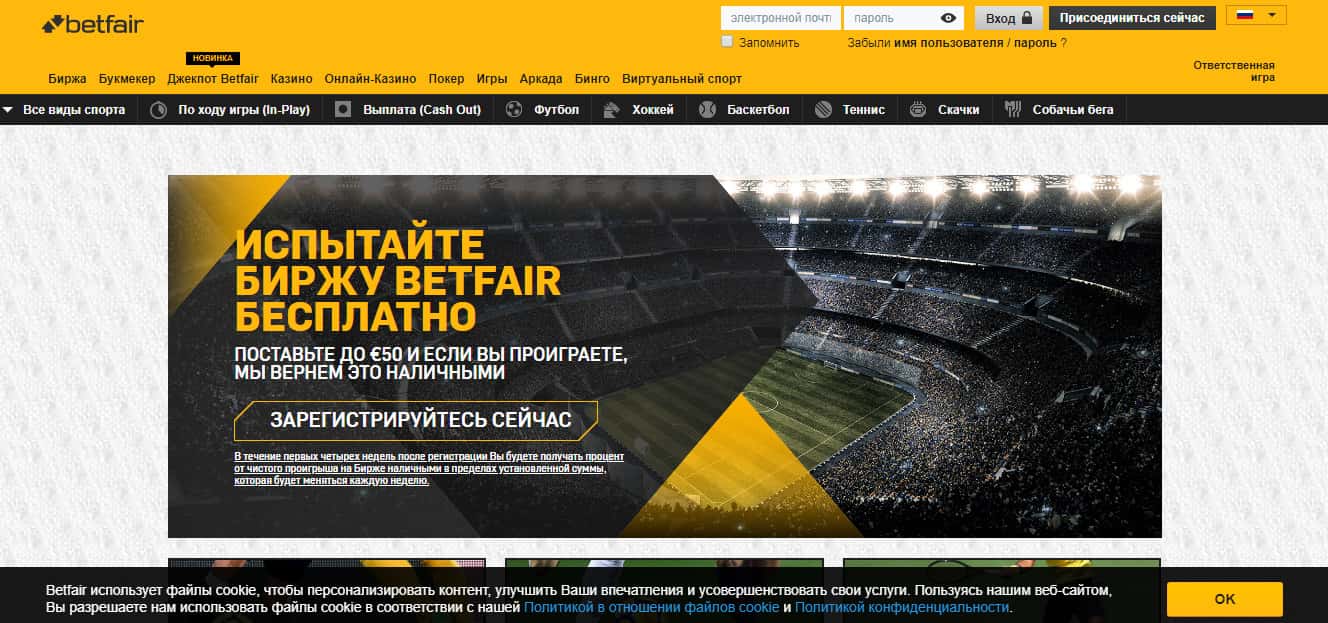Open the Политикой конфиденциальности link
Image resolution: width=1328 pixels, height=623 pixels.
(902, 607)
